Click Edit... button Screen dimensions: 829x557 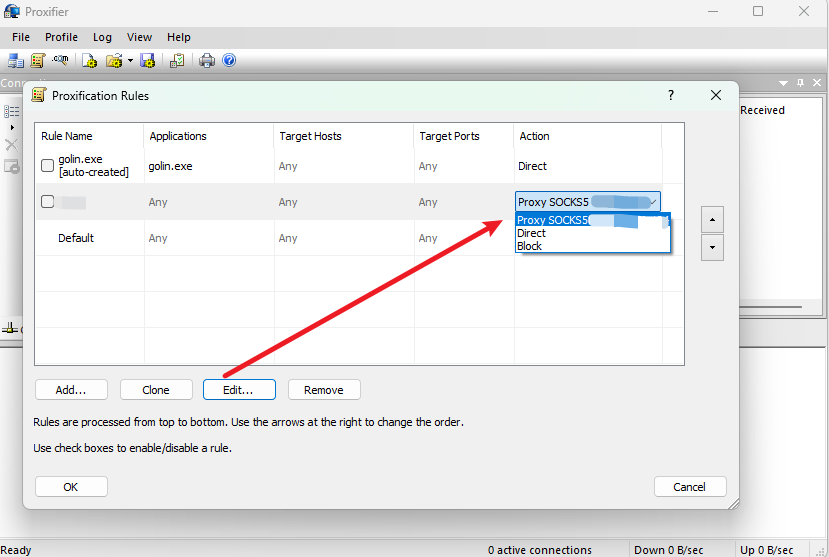coord(239,389)
